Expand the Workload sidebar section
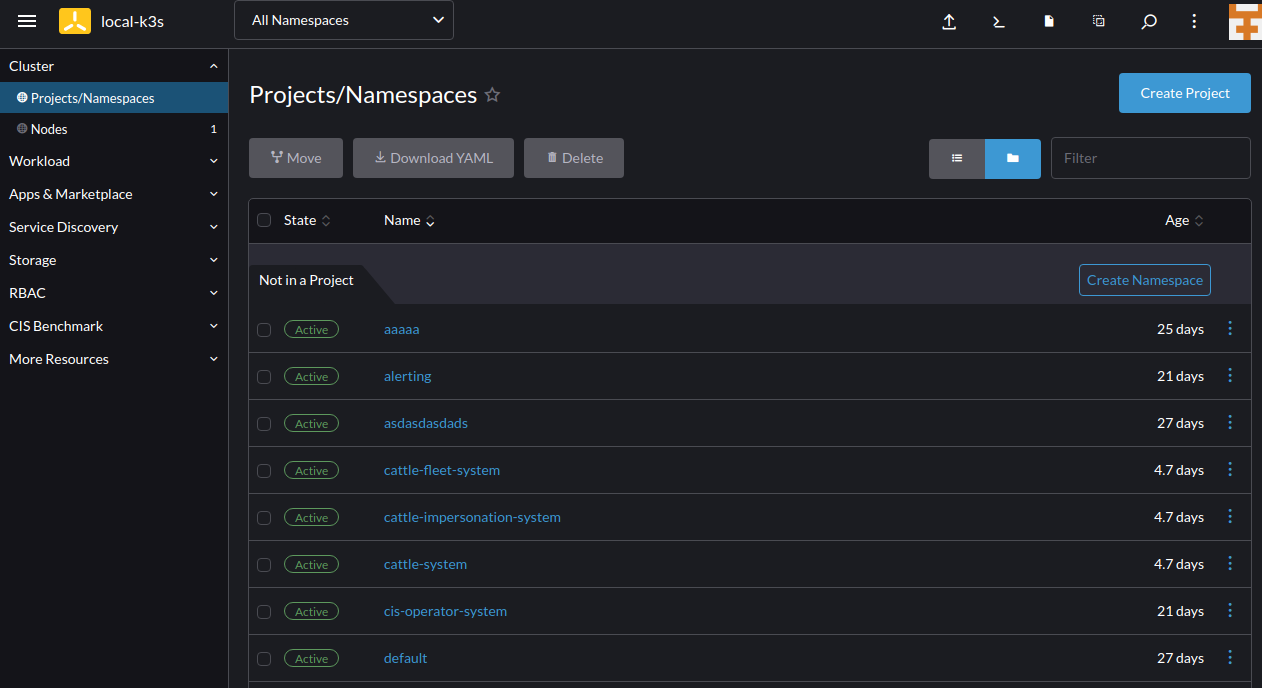Viewport: 1262px width, 688px height. point(113,161)
